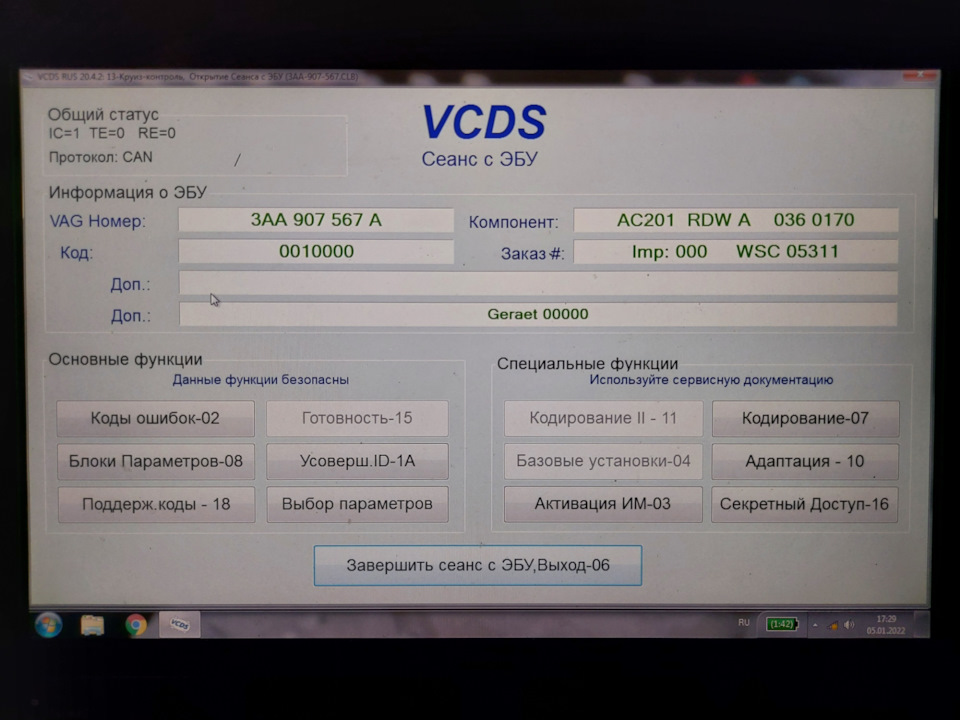Click the Show desktop strip

tap(921, 624)
